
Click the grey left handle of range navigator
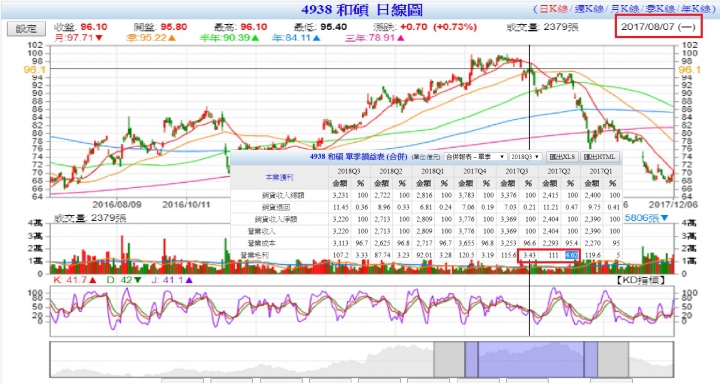449,359
